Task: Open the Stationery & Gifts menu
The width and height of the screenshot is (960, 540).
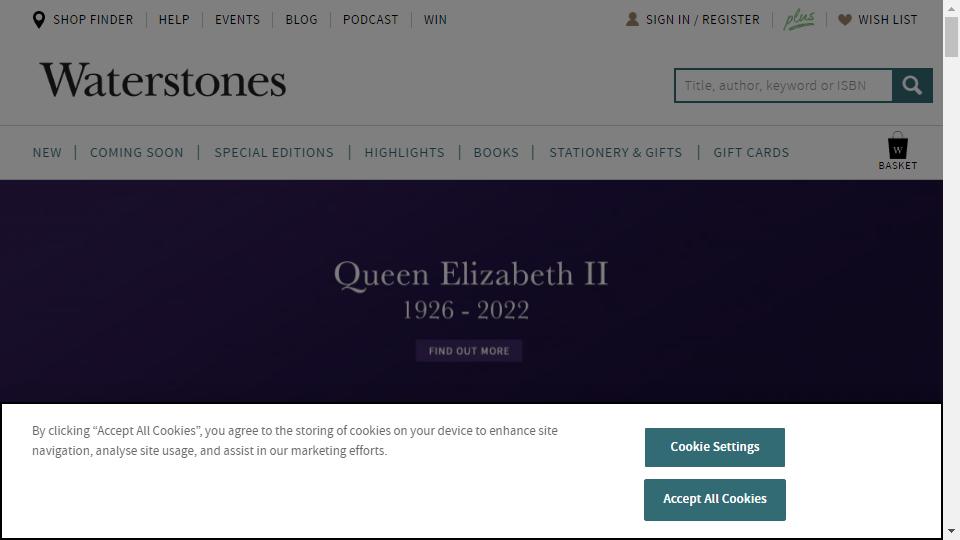Action: [x=615, y=152]
